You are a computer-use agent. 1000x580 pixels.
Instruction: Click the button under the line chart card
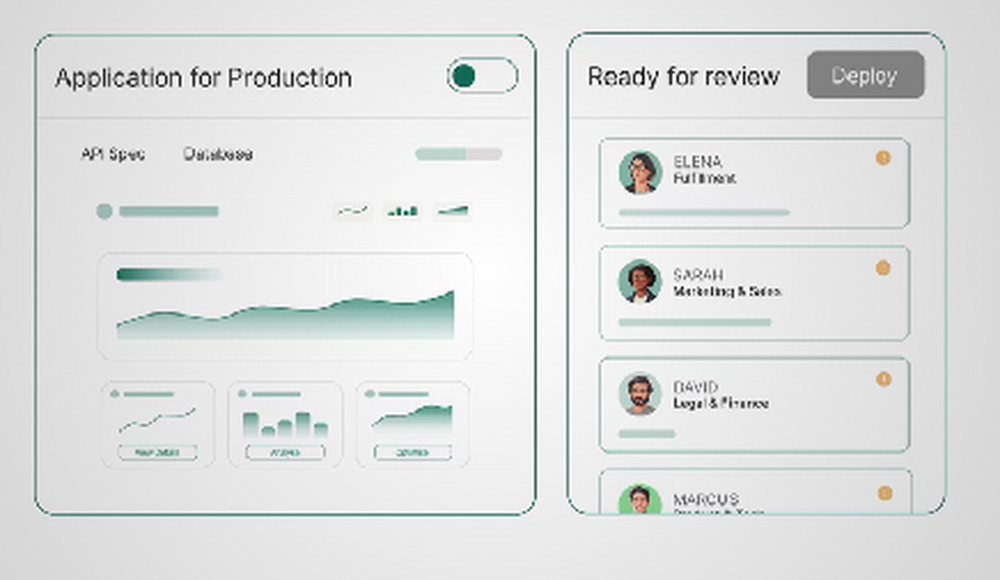160,452
